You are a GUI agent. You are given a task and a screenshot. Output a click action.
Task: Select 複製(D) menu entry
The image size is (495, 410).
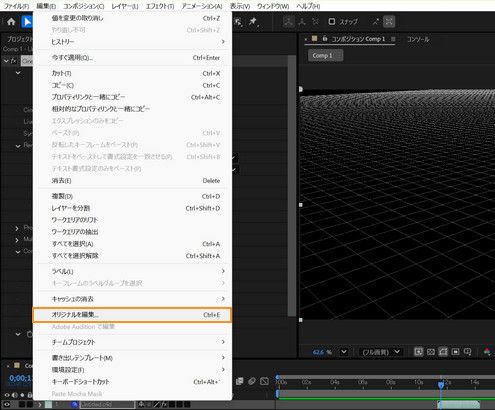click(x=133, y=196)
